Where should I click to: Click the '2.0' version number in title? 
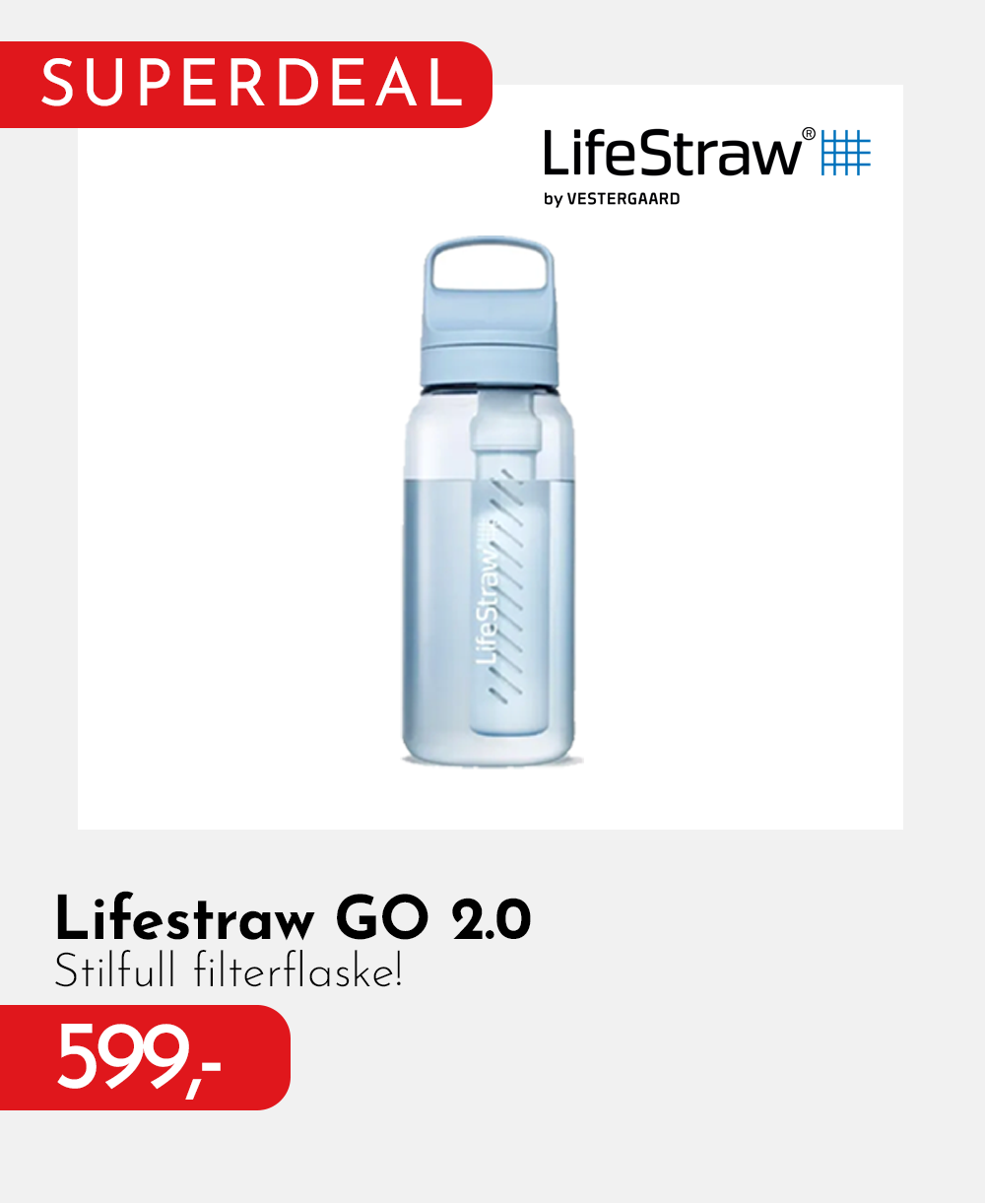click(492, 920)
